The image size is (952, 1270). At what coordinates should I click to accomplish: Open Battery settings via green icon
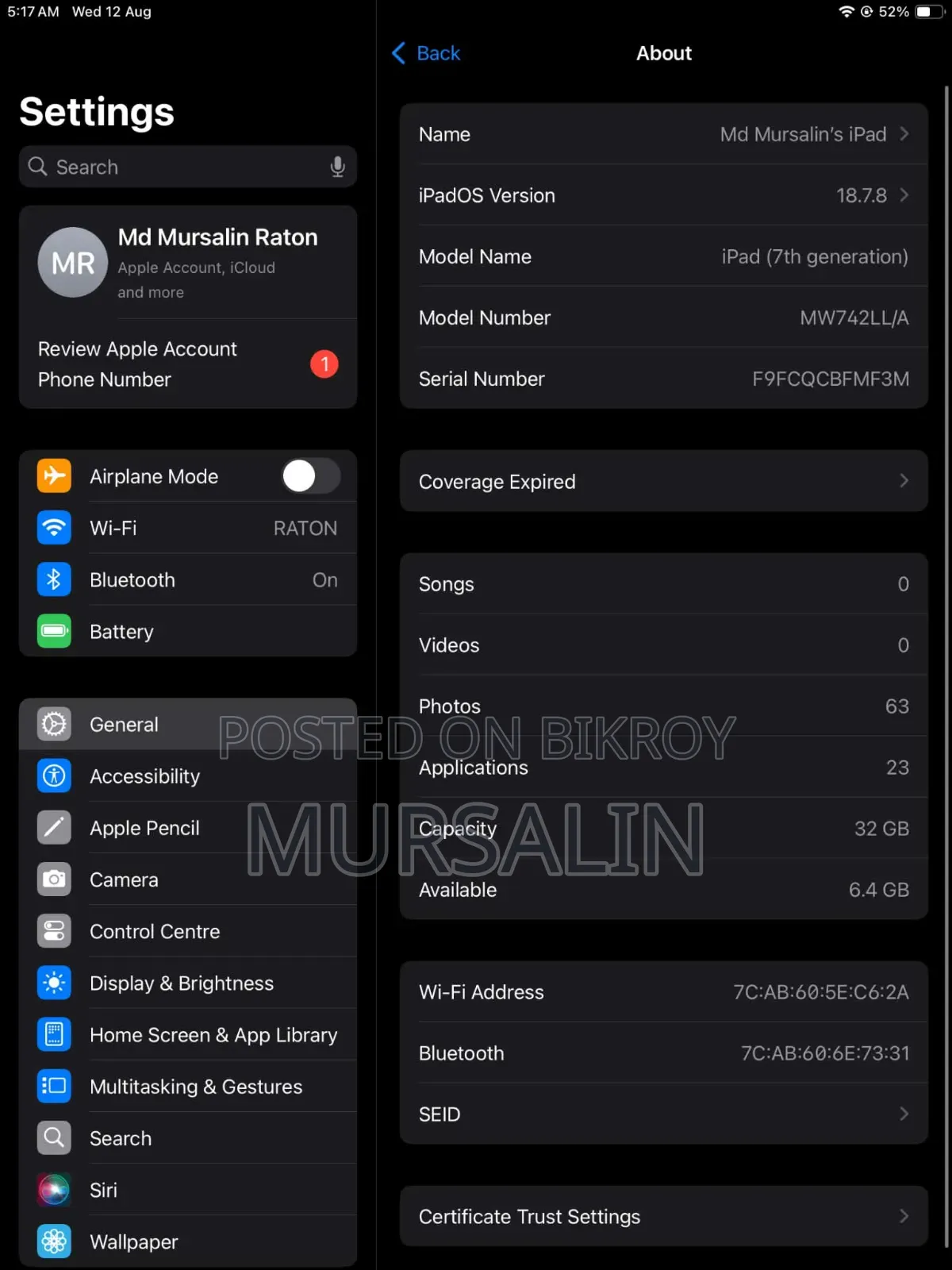54,631
